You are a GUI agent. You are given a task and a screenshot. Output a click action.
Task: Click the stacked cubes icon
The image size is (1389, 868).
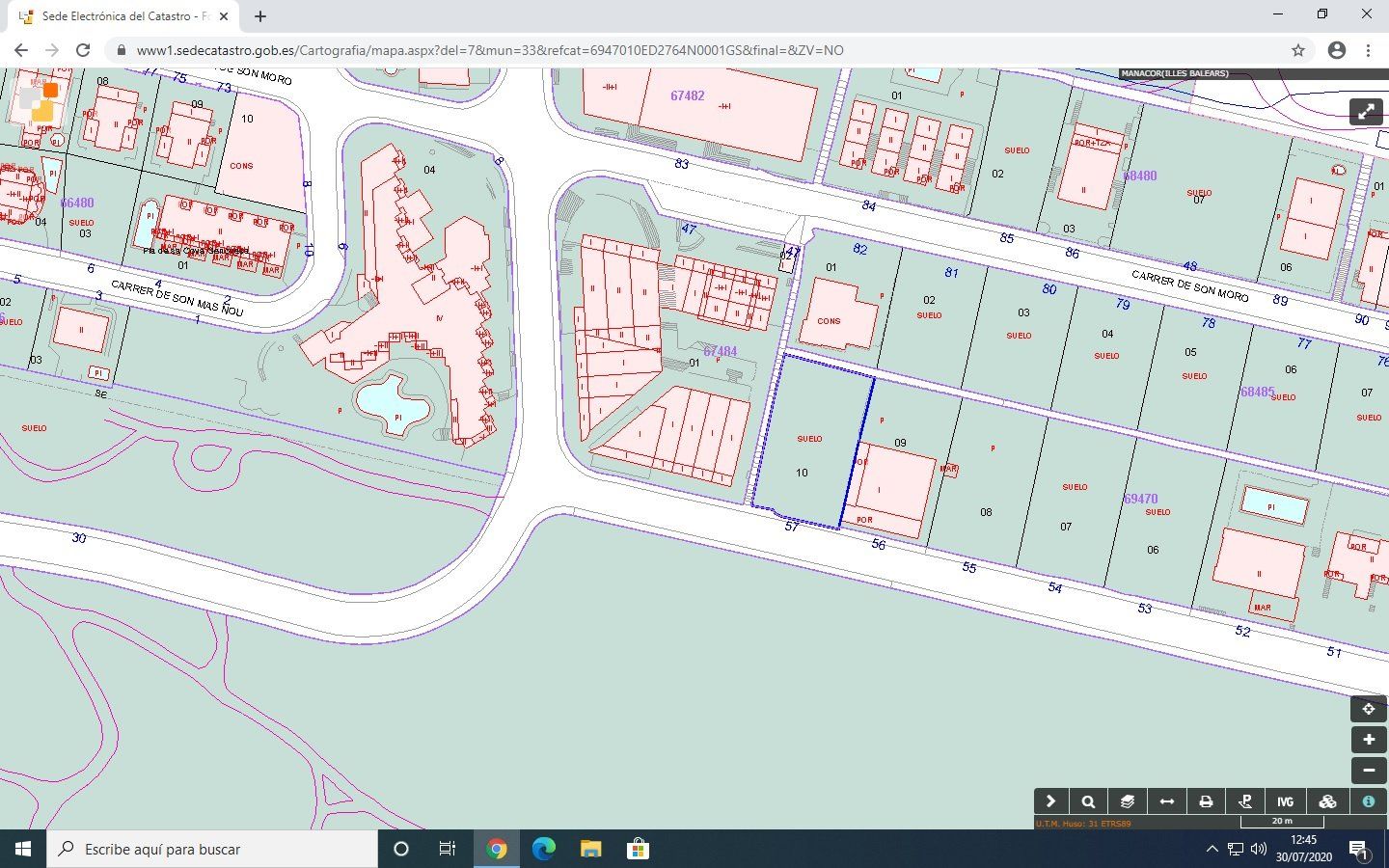1327,801
